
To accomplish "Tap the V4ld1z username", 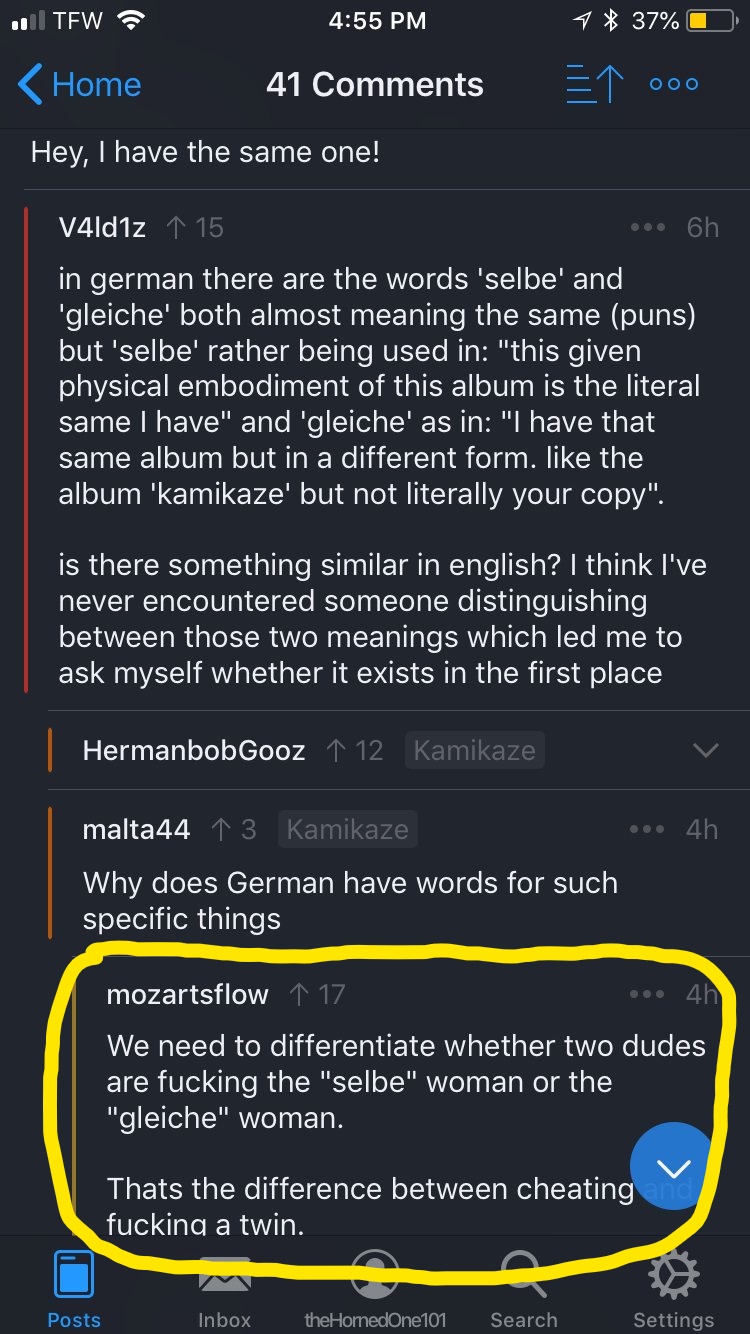I will point(102,228).
